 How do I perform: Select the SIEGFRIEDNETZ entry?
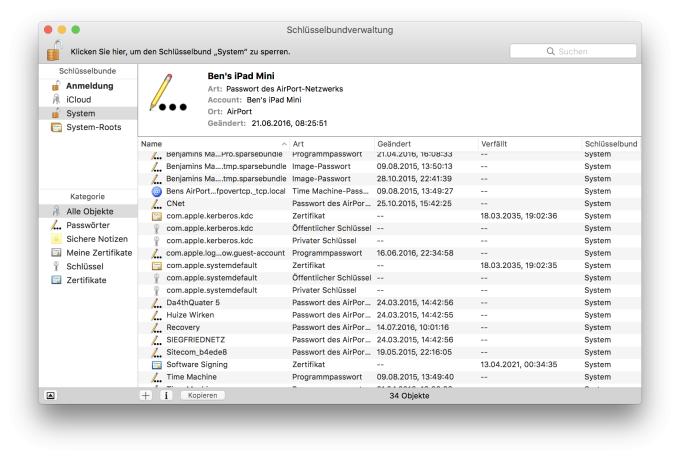click(x=389, y=340)
